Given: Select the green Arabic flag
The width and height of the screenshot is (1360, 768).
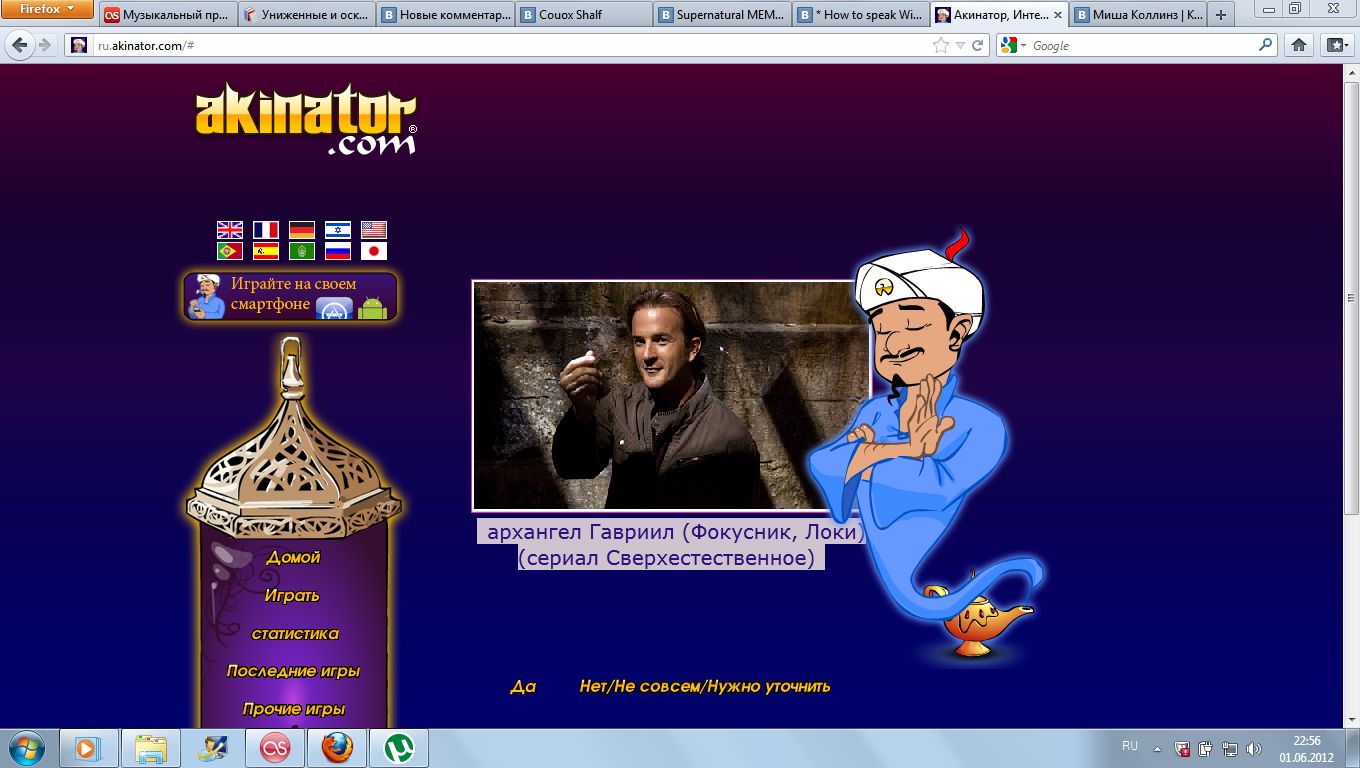Looking at the screenshot, I should pyautogui.click(x=302, y=251).
